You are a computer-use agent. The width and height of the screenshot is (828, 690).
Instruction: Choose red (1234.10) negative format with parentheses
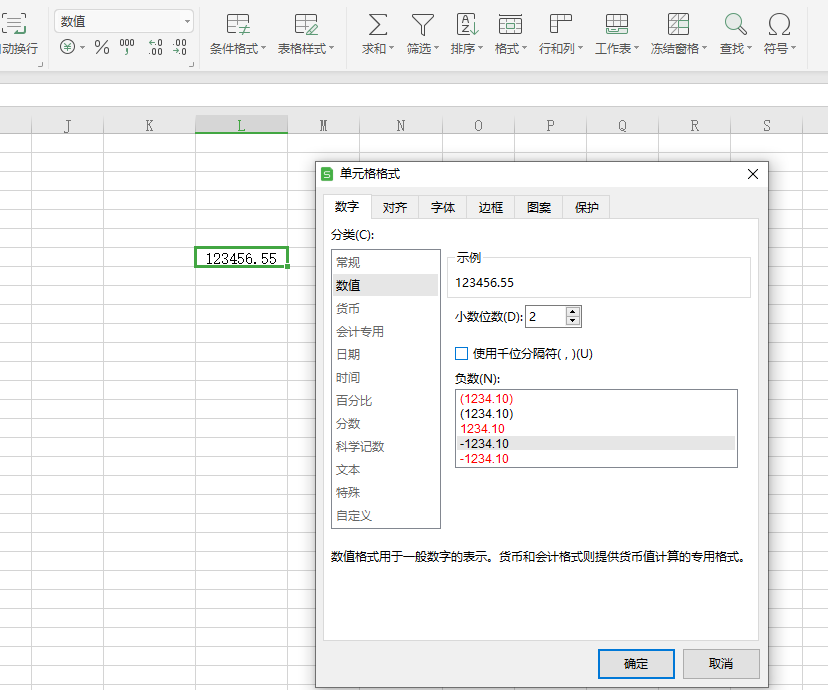coord(596,399)
